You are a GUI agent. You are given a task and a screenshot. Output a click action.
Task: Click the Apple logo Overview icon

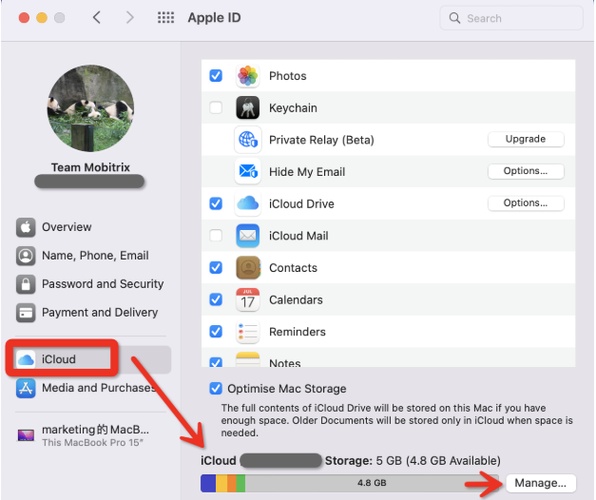click(x=26, y=227)
